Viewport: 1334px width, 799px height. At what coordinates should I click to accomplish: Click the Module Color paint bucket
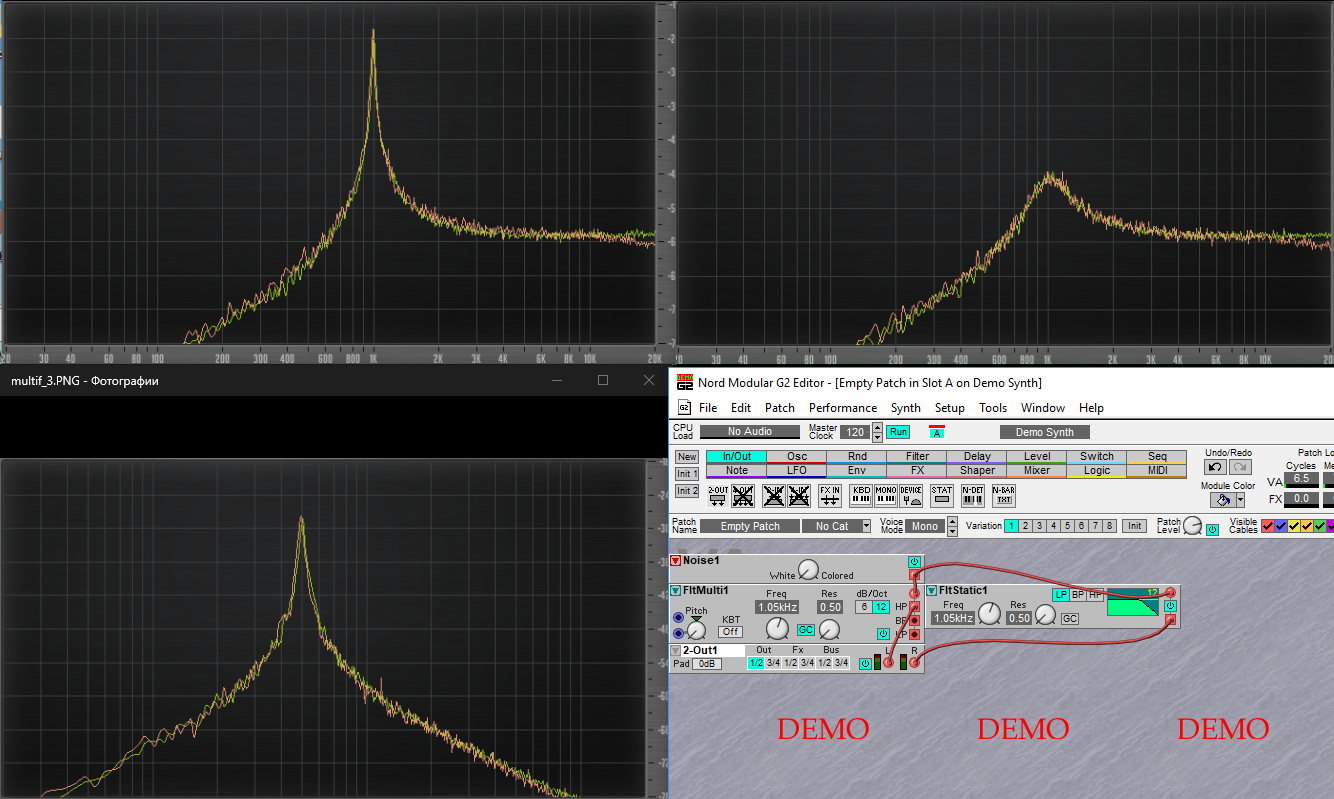point(1222,499)
